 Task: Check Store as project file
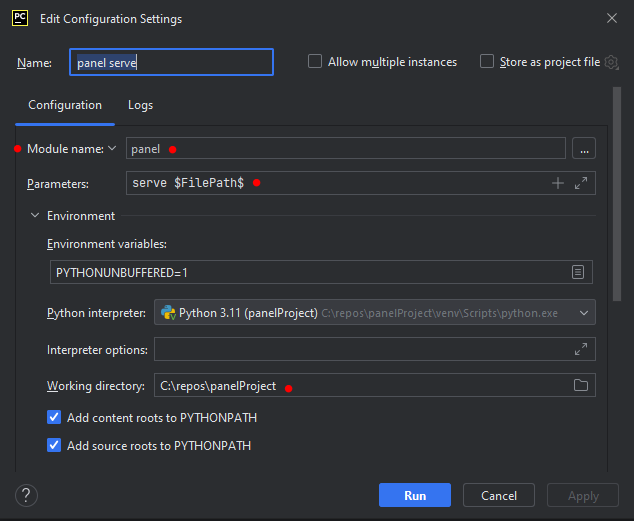(x=487, y=61)
